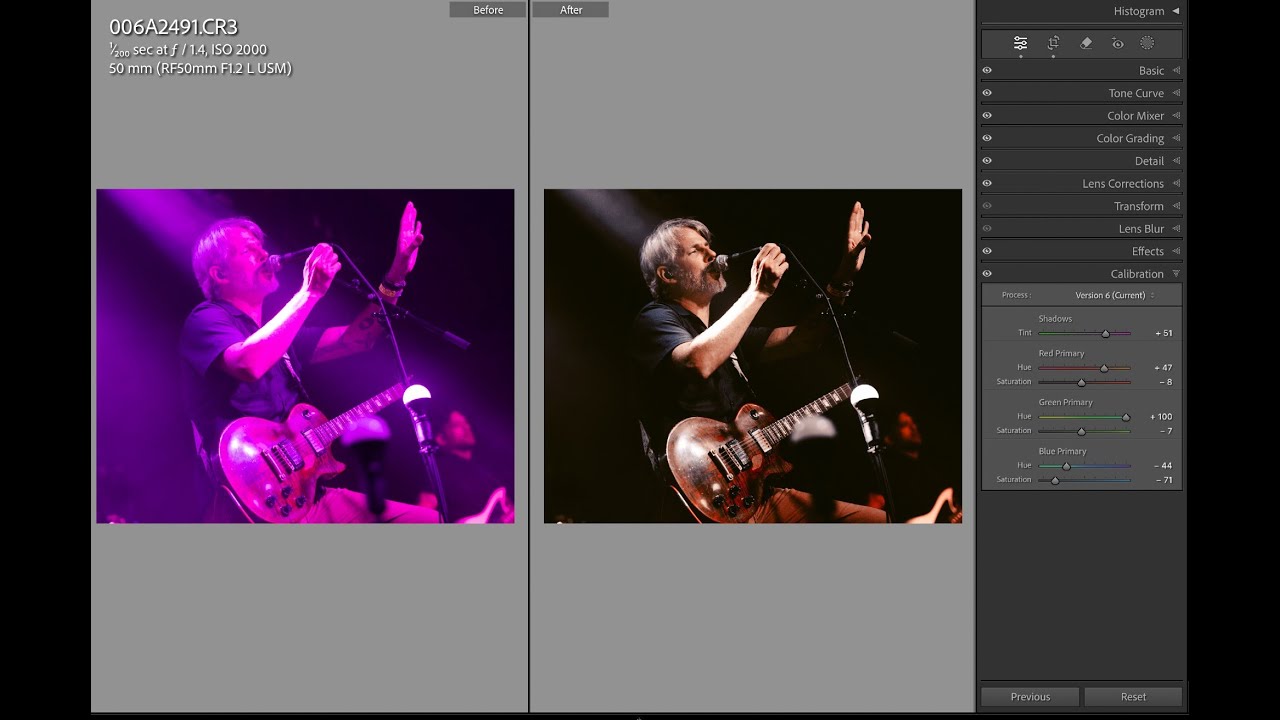Select the Edit sliders tool icon

1020,43
